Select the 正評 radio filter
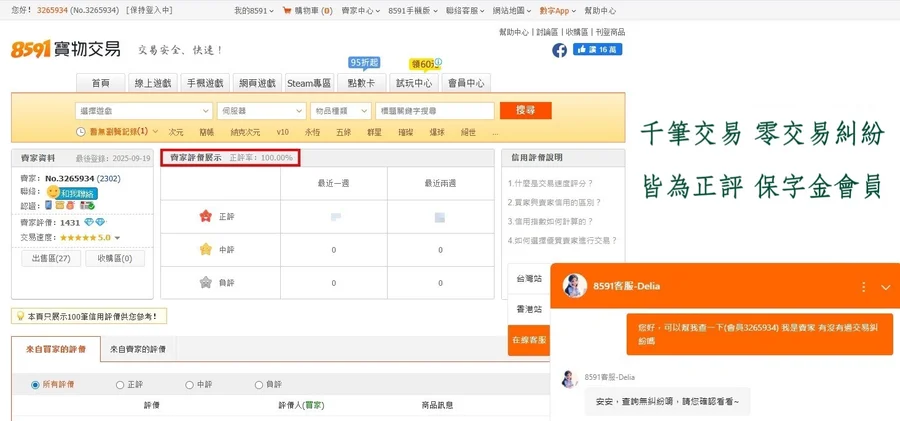Viewport: 900px width, 421px height. pos(120,385)
